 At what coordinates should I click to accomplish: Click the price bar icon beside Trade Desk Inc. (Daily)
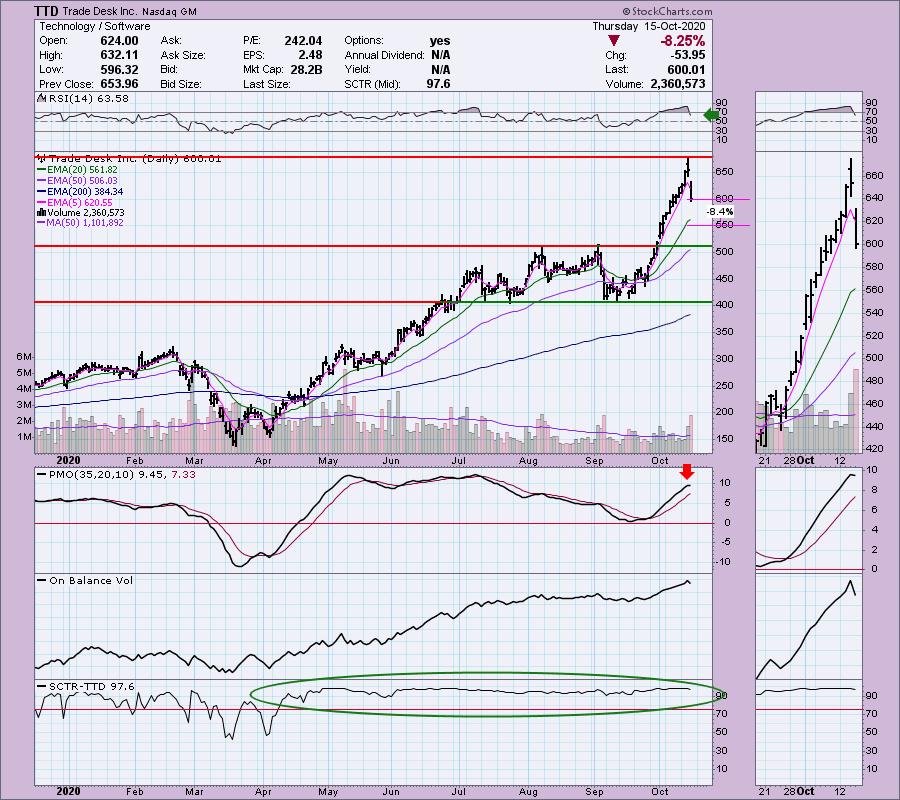pos(41,158)
